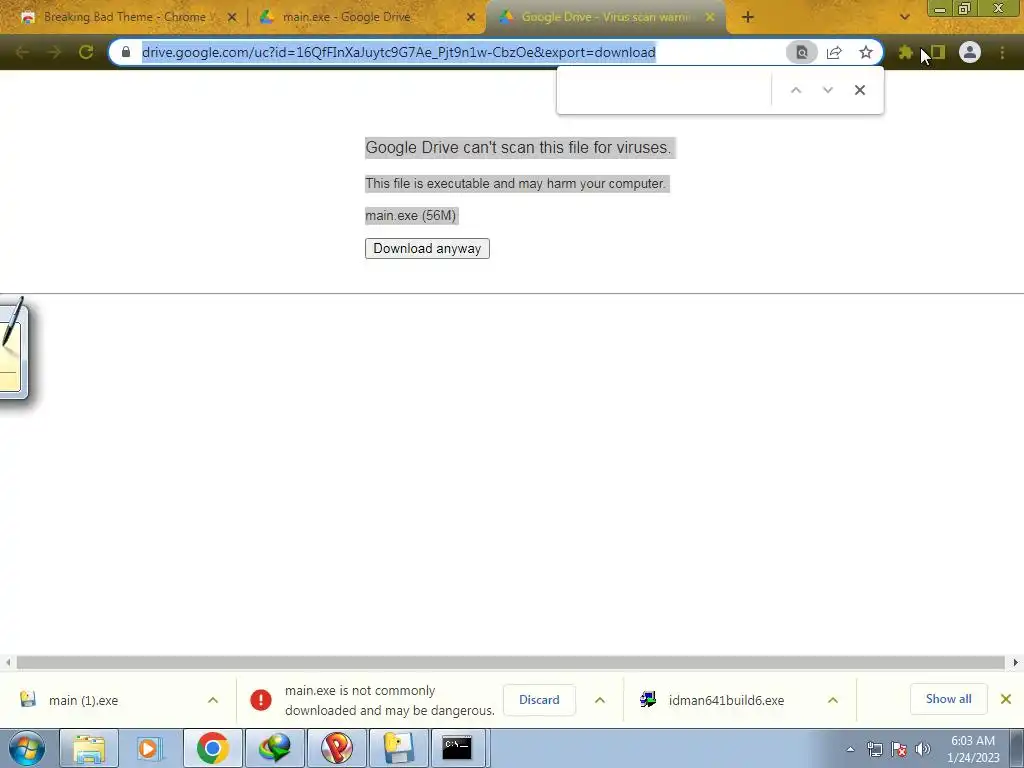Open downloaded main (1).exe item
The height and width of the screenshot is (768, 1024).
tap(84, 700)
